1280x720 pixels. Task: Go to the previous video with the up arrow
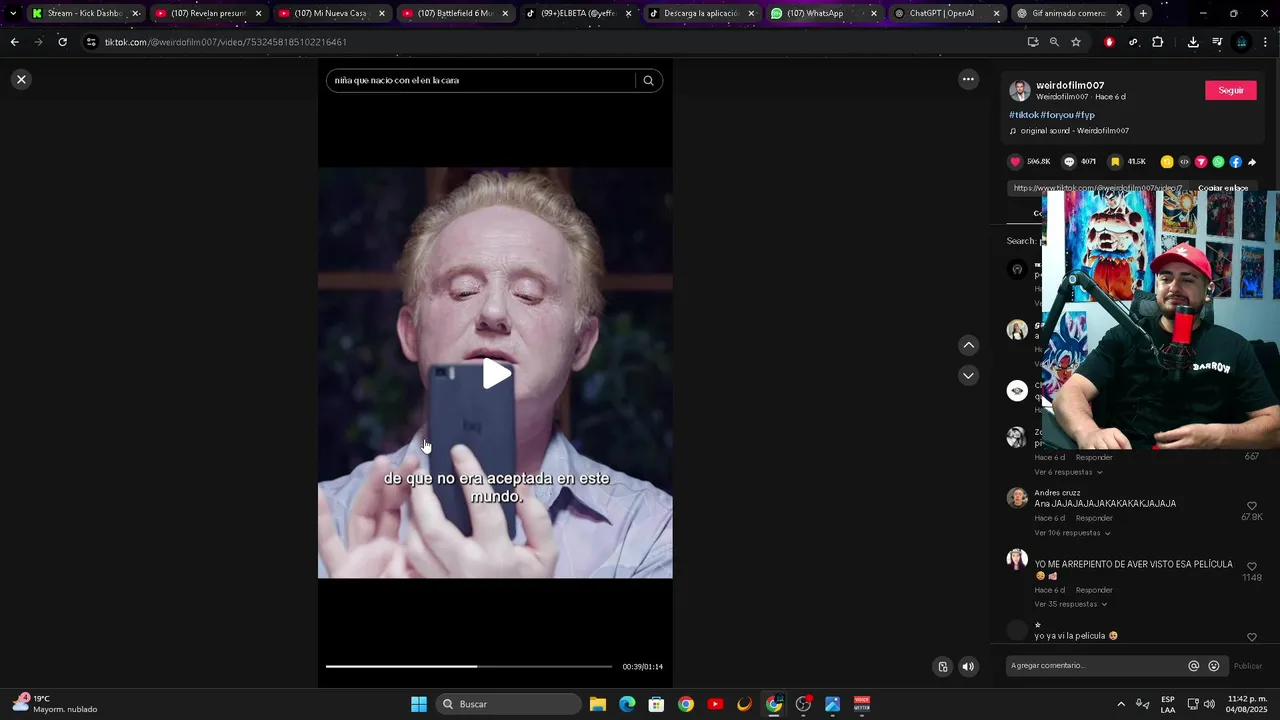968,345
